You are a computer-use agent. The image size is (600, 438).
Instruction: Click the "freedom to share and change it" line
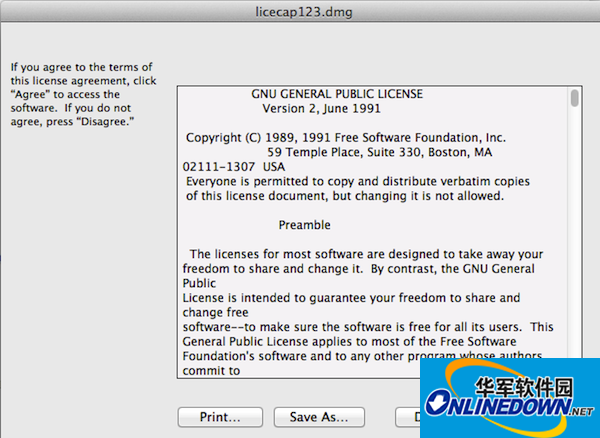(x=359, y=269)
